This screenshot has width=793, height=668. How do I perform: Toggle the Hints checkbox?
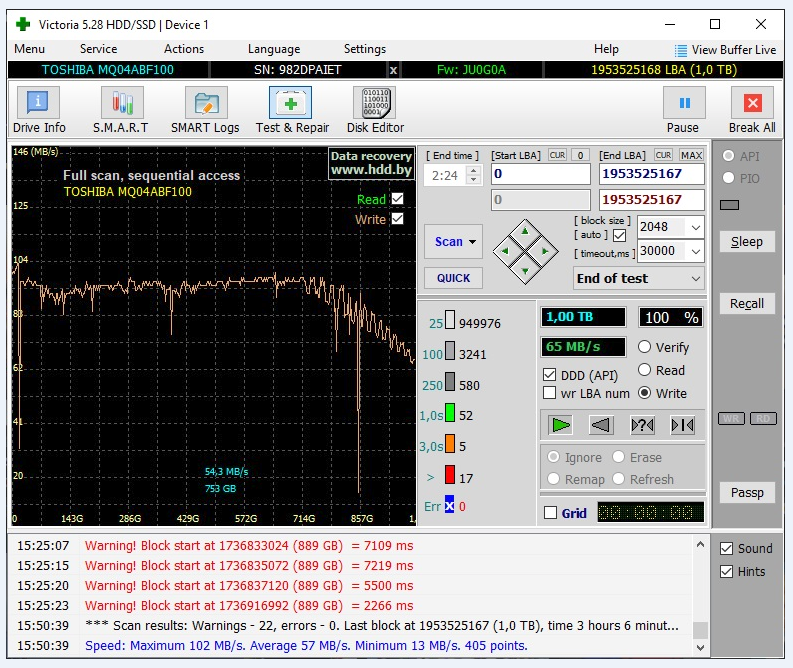(x=726, y=571)
